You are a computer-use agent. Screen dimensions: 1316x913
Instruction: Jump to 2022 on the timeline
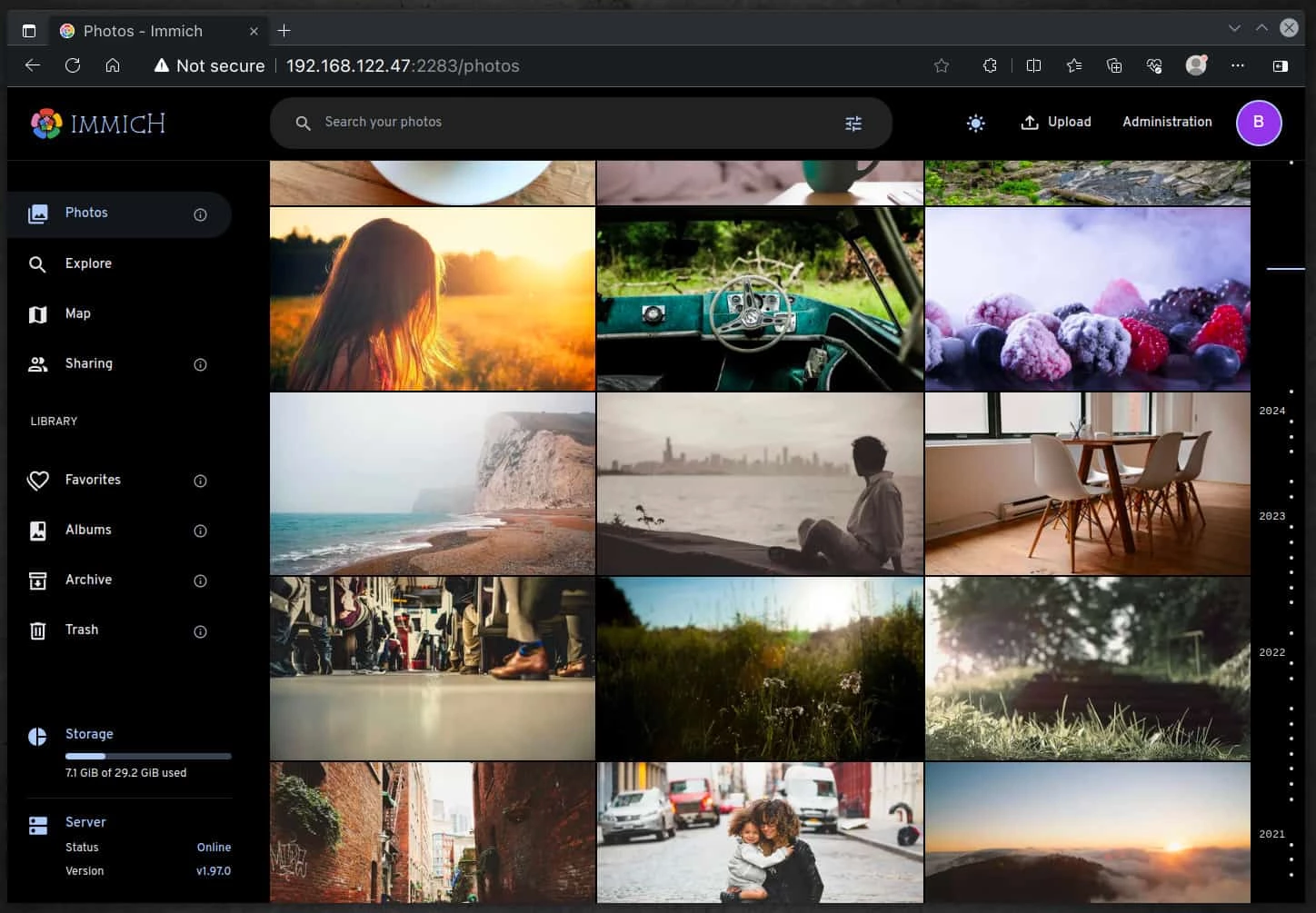pos(1272,652)
